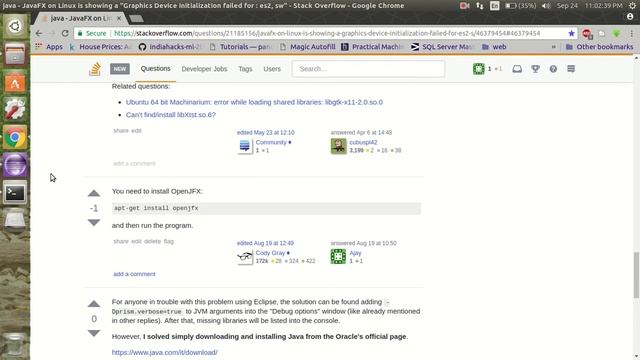Open the help question mark icon

tap(553, 69)
